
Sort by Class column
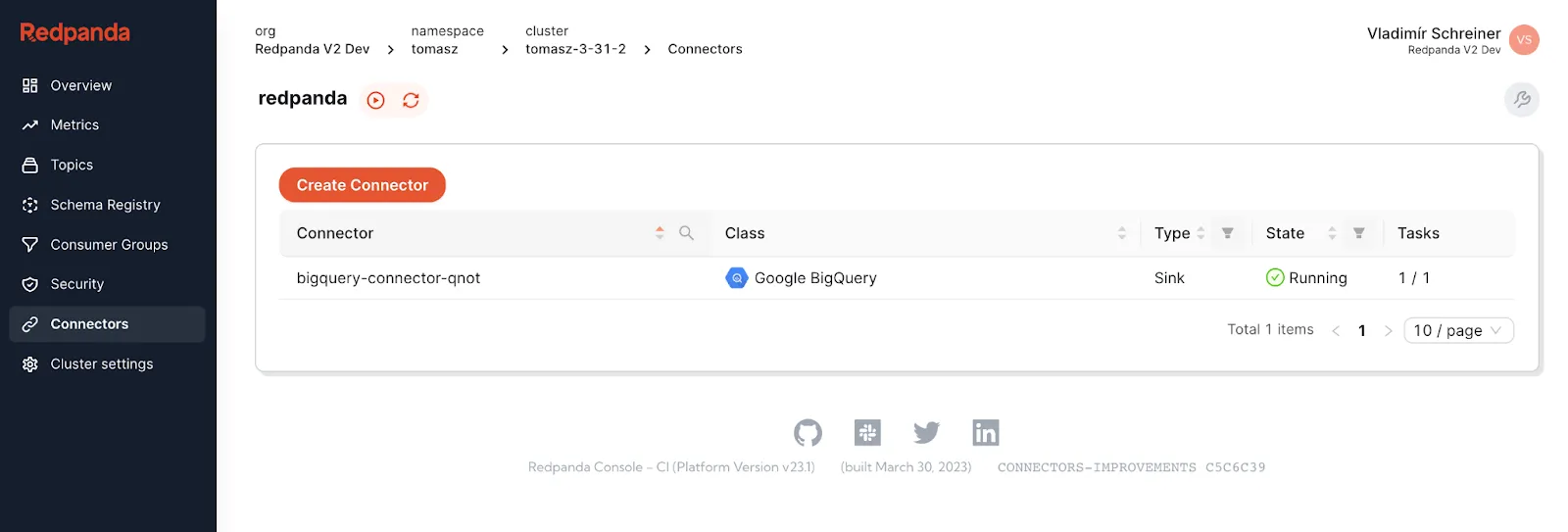tap(1122, 233)
